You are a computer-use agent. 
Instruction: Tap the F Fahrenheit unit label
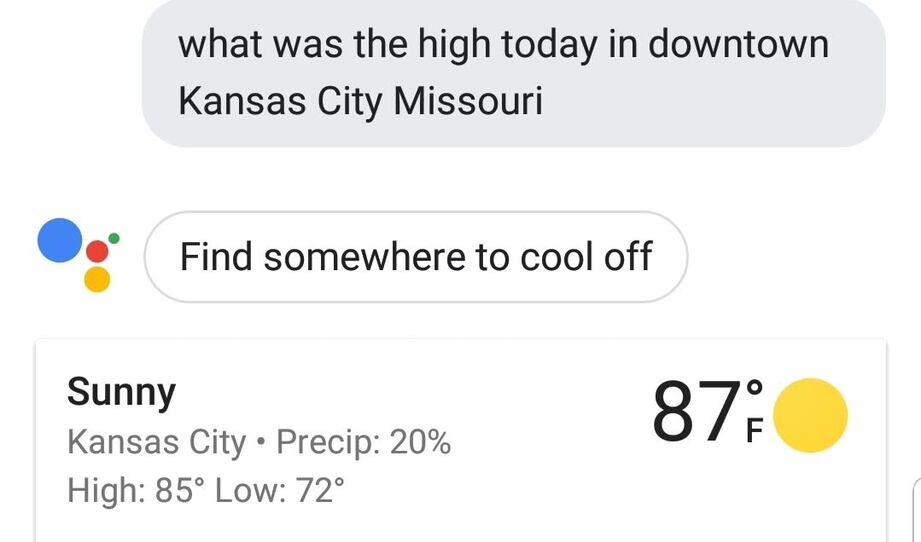(754, 431)
